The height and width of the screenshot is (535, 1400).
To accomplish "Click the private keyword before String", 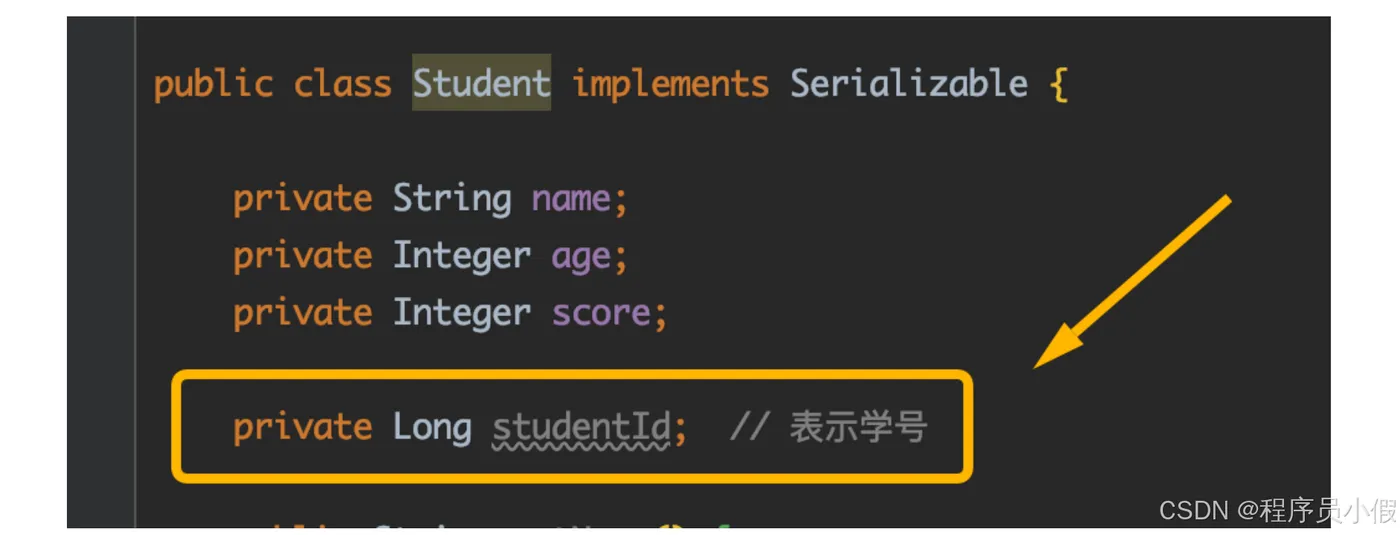I will (302, 198).
